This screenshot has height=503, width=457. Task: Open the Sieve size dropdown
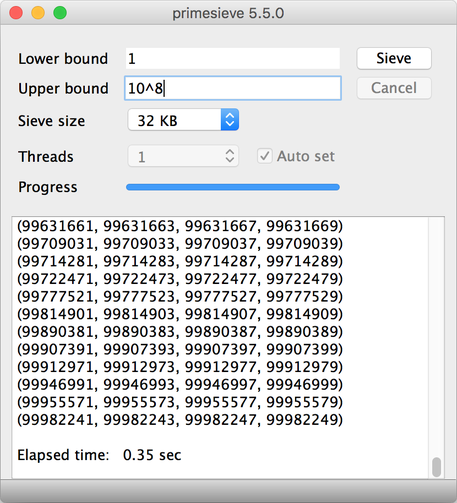click(x=183, y=120)
